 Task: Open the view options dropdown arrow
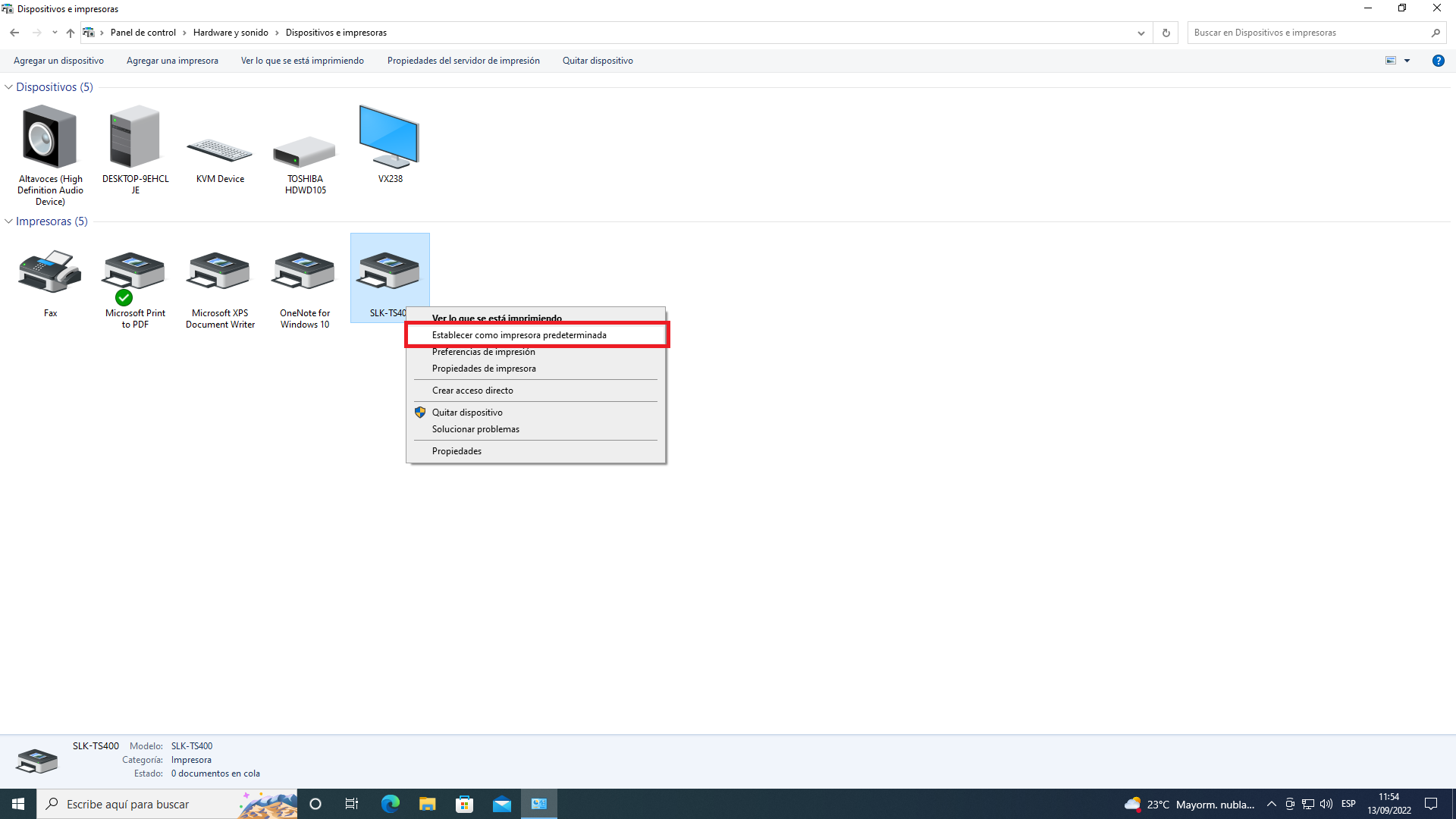(x=1407, y=61)
